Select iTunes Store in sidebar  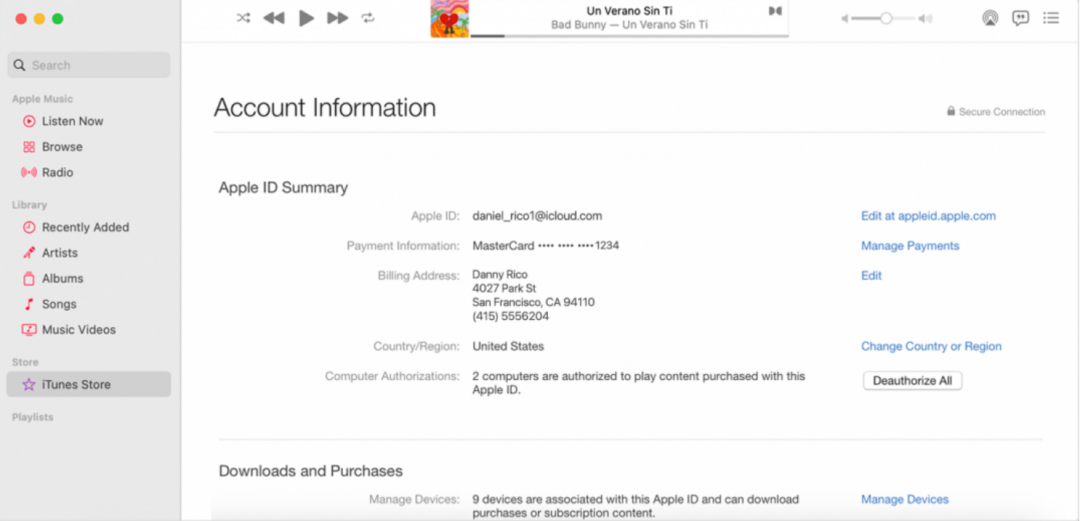click(x=89, y=385)
